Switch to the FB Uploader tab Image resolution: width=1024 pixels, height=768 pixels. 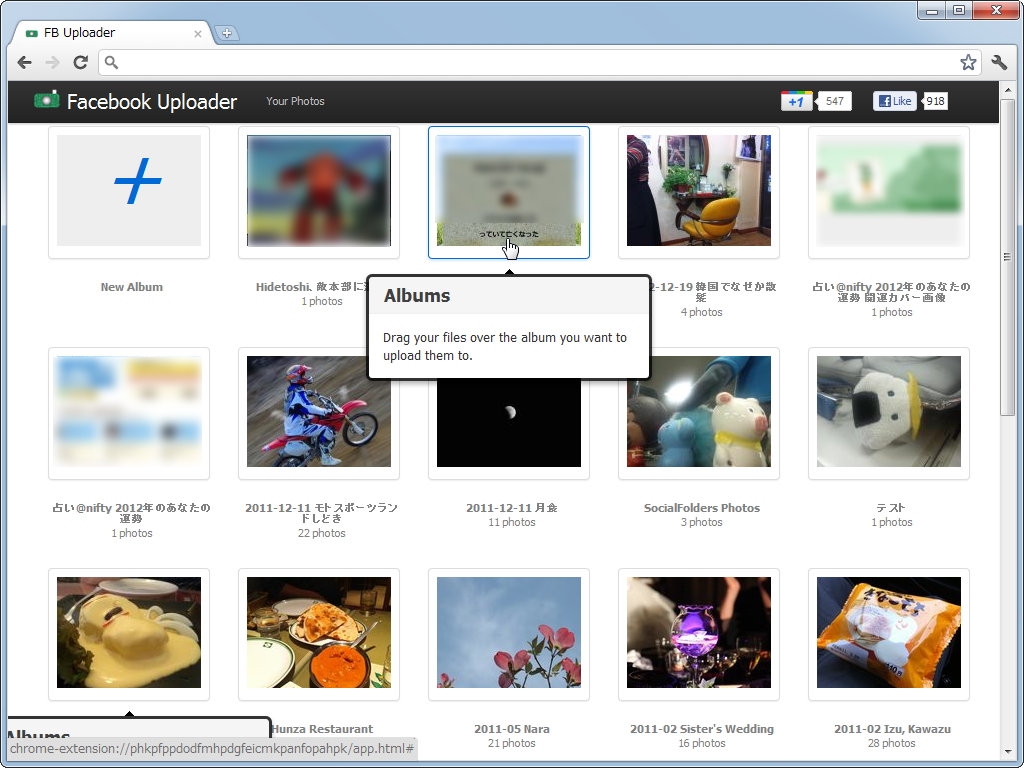point(100,32)
